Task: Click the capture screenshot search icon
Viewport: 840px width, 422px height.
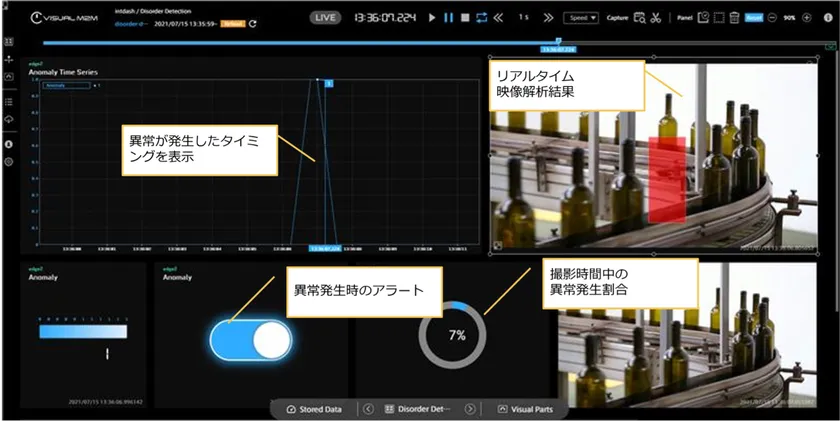Action: click(639, 17)
